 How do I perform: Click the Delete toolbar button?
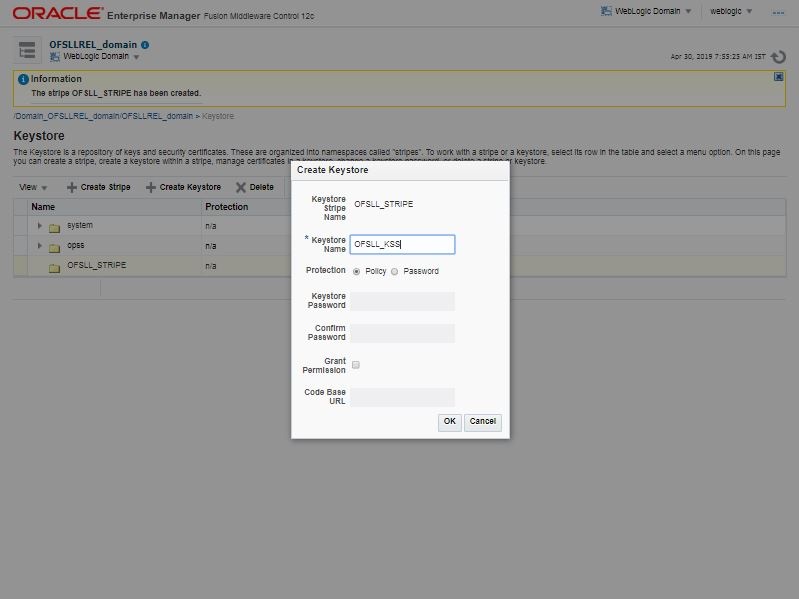pos(255,187)
